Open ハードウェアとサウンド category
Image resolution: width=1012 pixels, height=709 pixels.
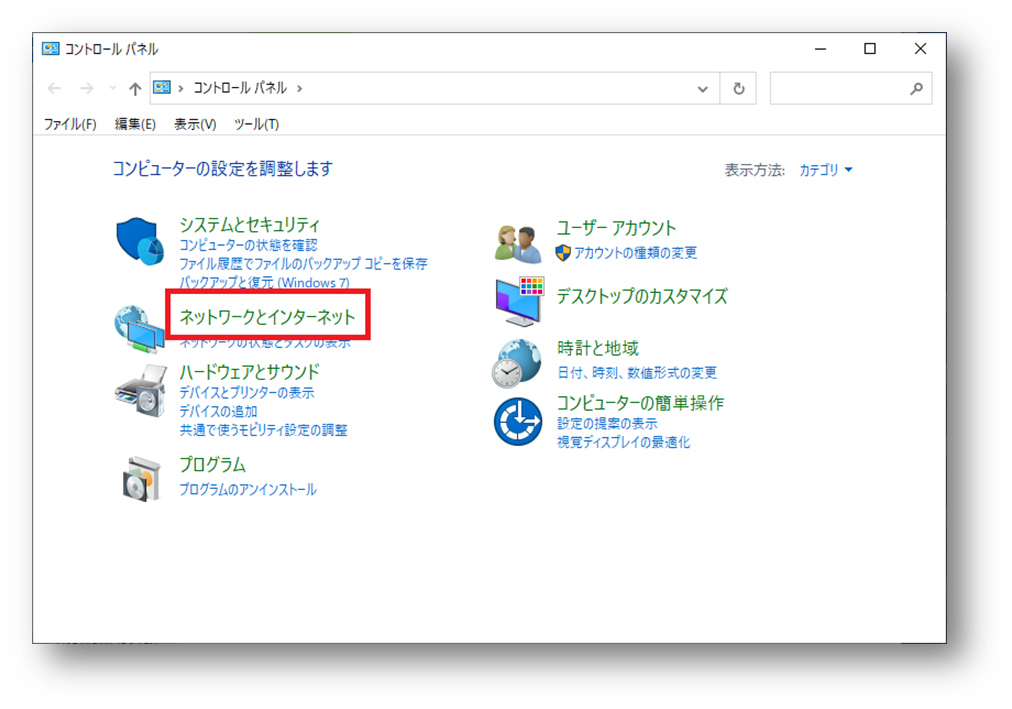[249, 372]
